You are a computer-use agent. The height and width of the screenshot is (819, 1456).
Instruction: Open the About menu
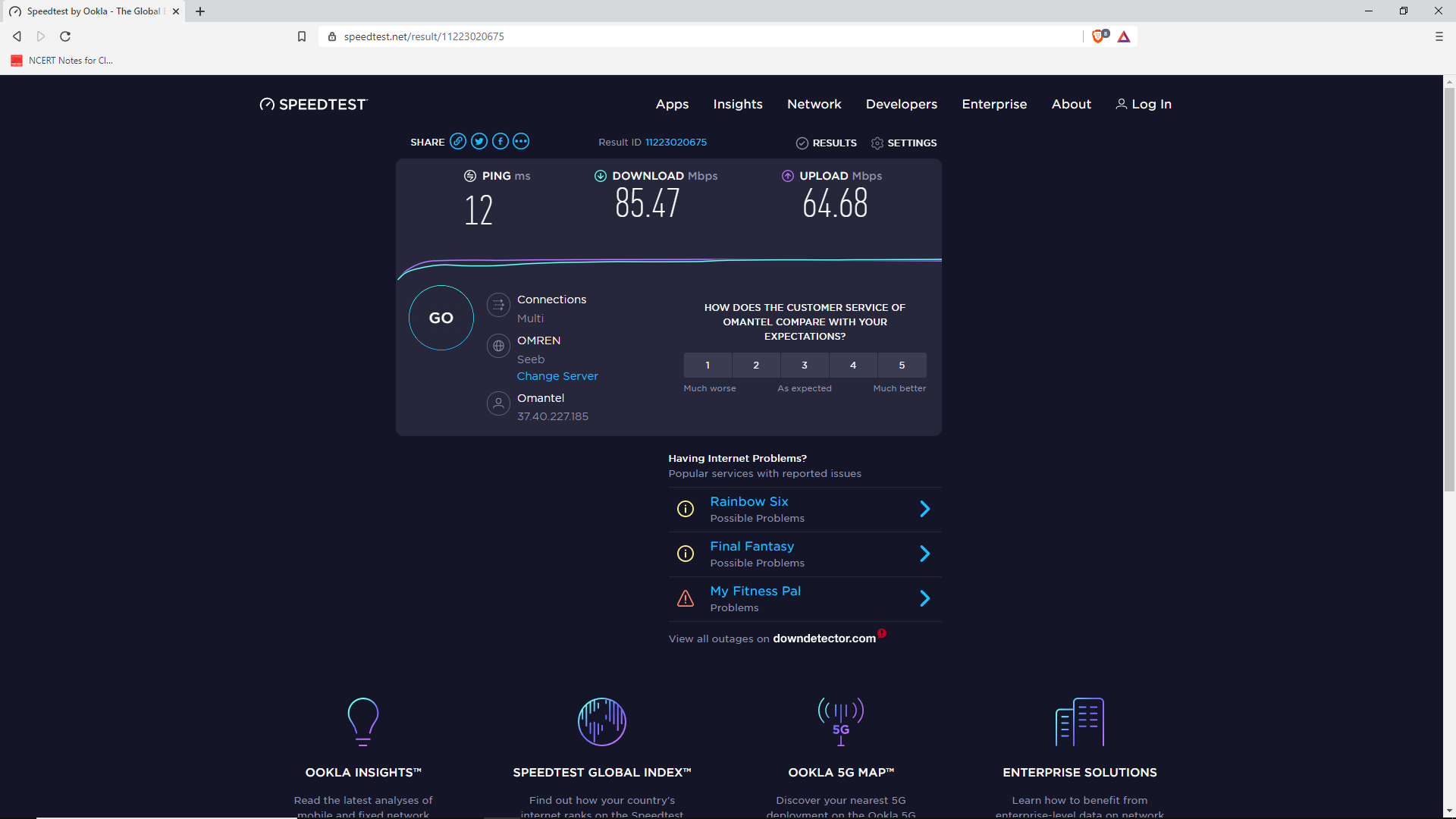(1072, 105)
